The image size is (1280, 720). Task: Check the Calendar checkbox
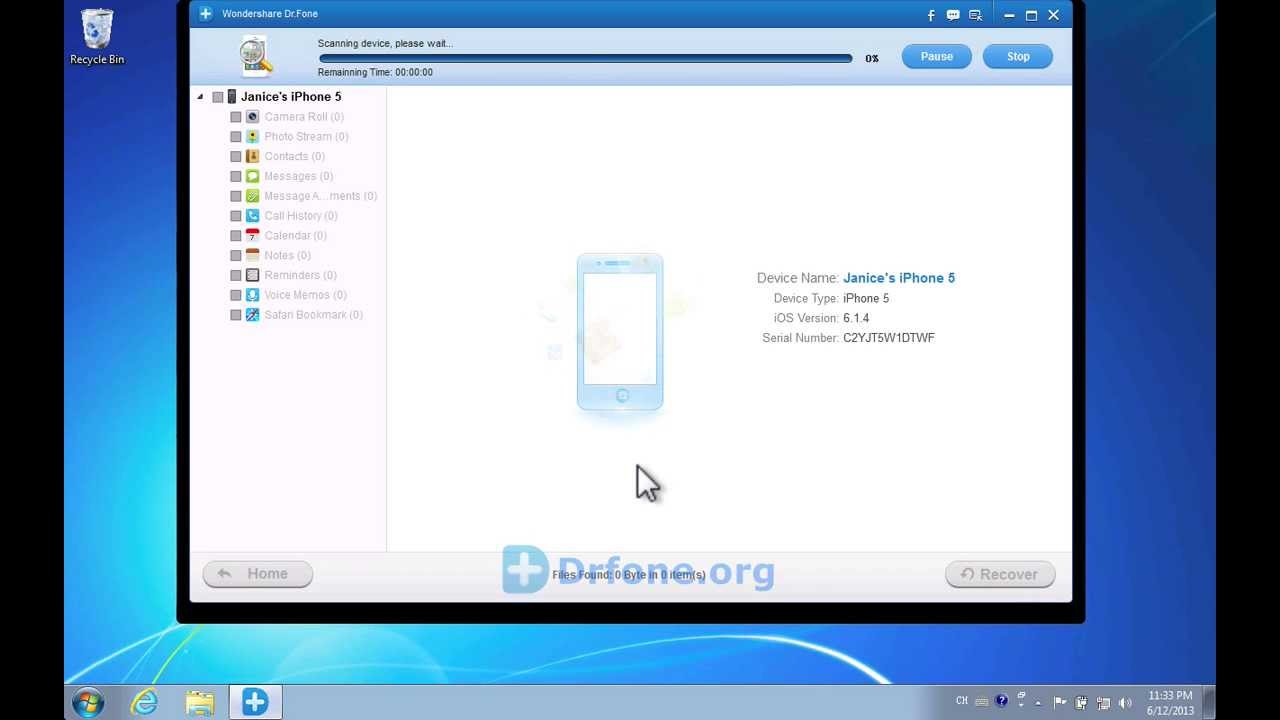pyautogui.click(x=236, y=236)
